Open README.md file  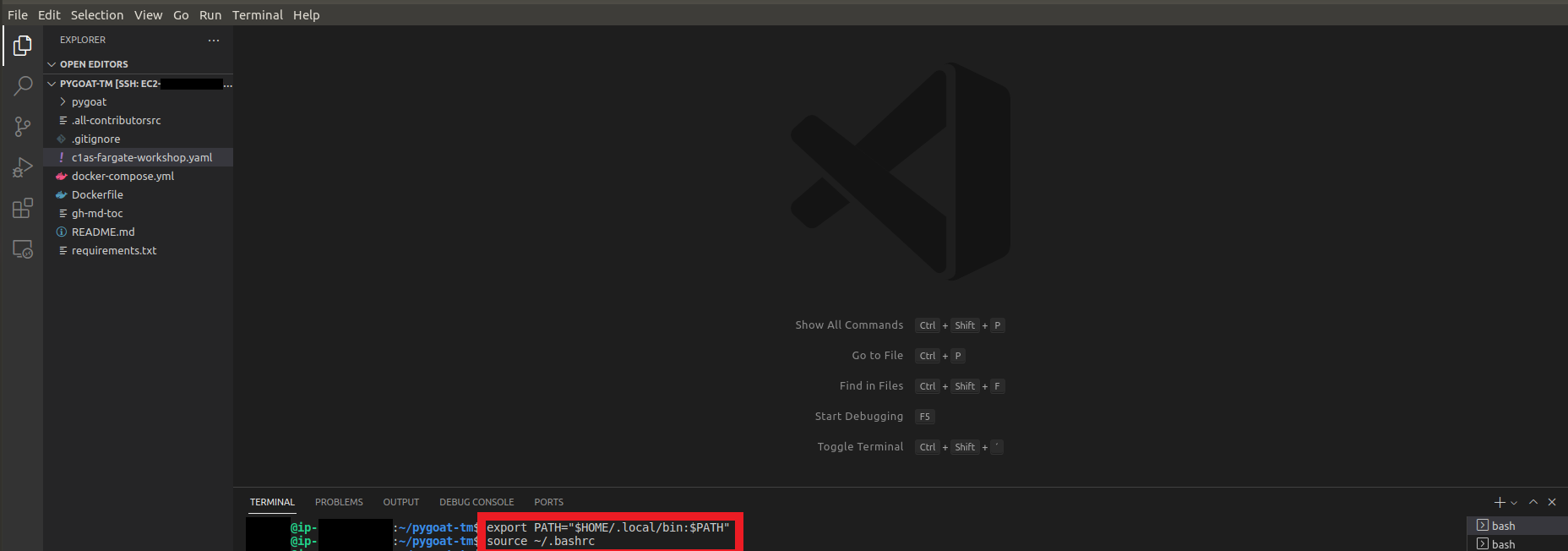pyautogui.click(x=138, y=232)
